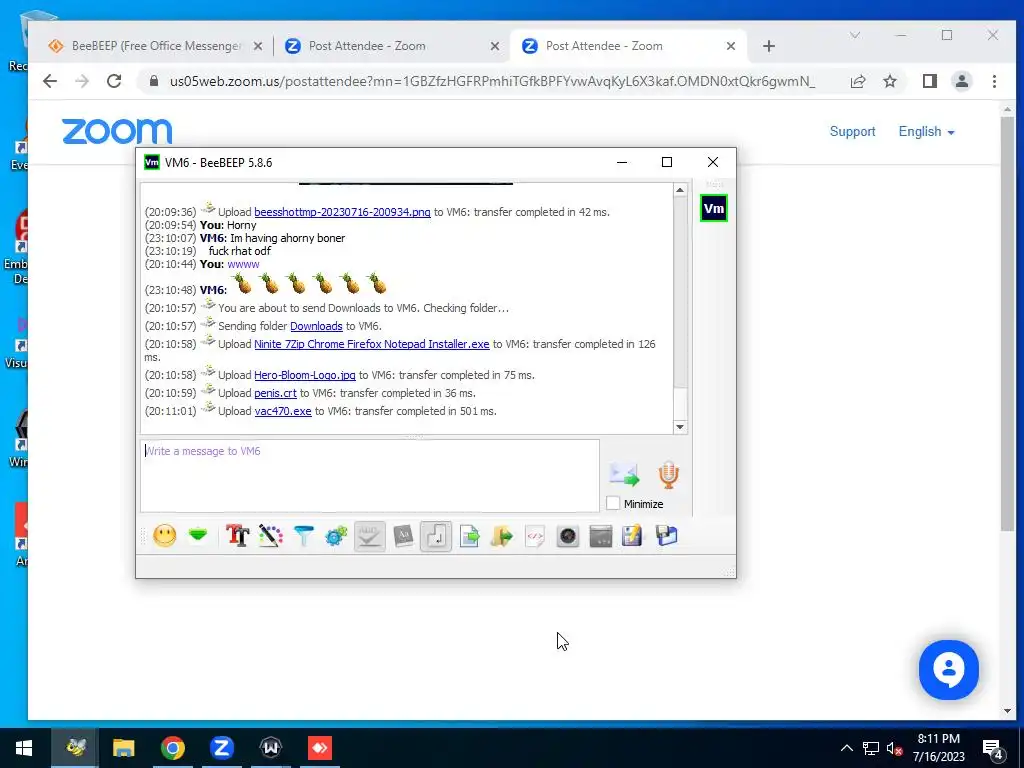Click the dark window panel toolbar icon
This screenshot has width=1024, height=768.
click(601, 536)
